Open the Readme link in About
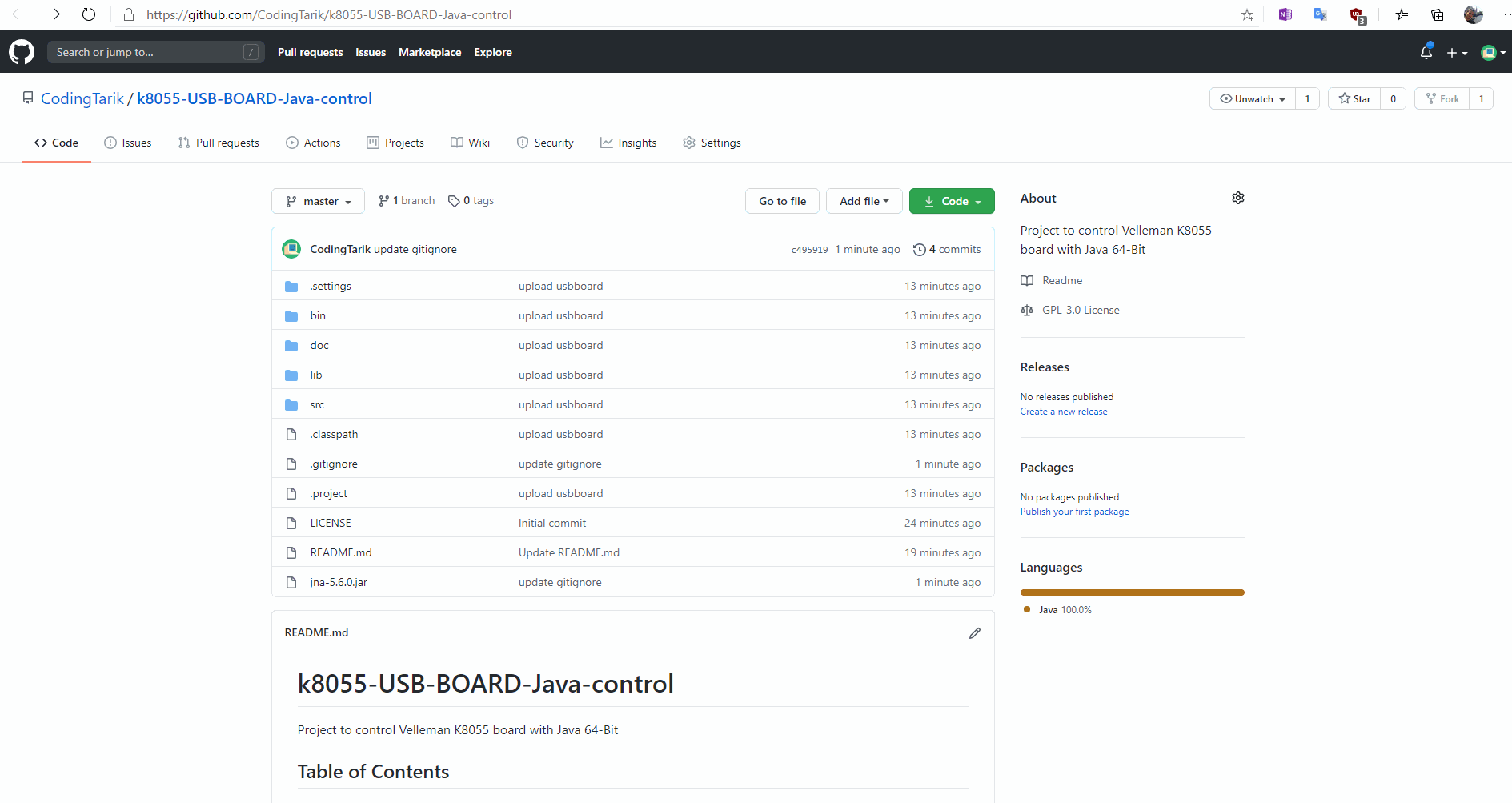This screenshot has width=1512, height=803. coord(1052,280)
